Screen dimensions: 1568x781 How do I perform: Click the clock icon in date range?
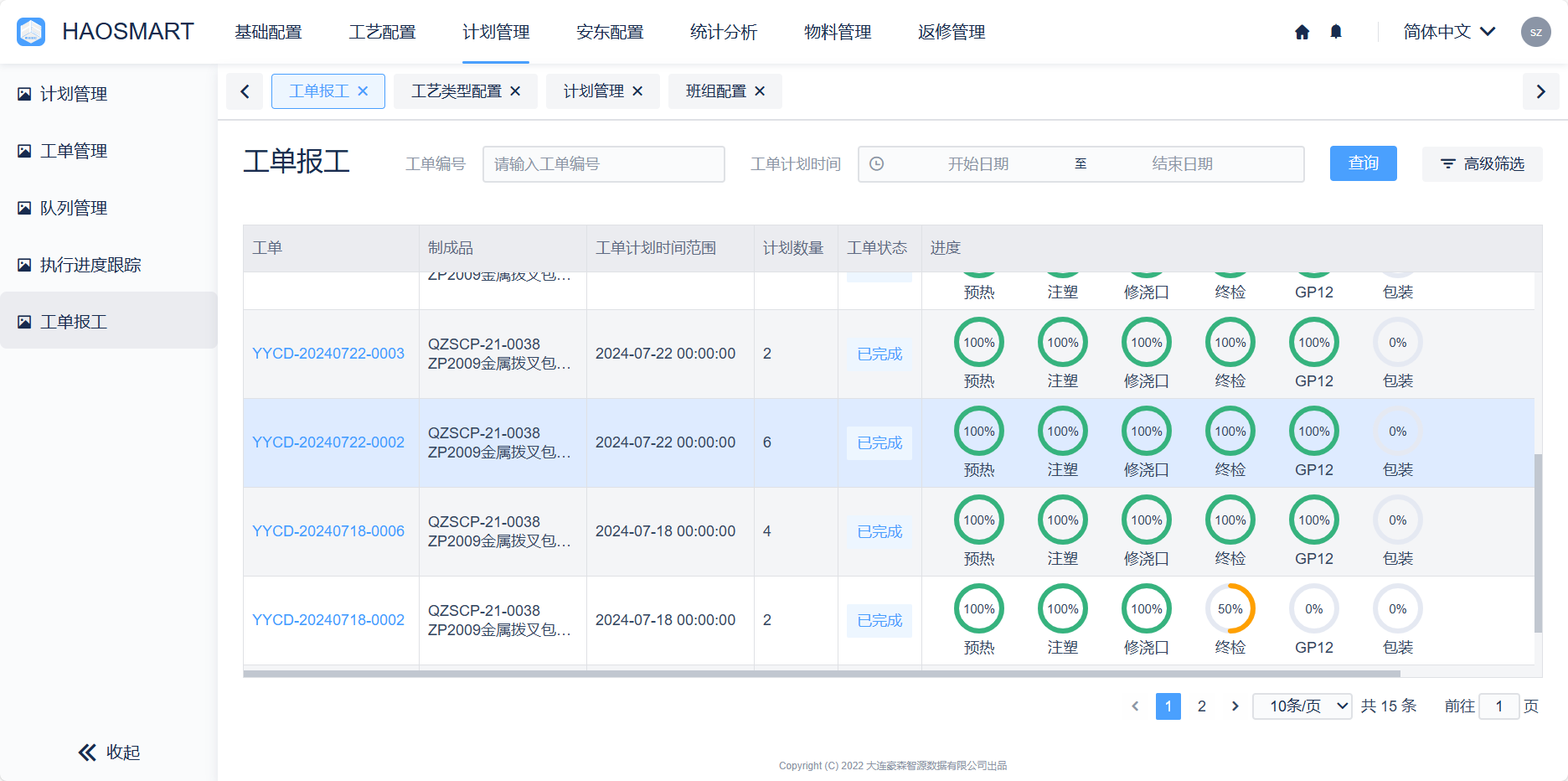click(x=876, y=164)
